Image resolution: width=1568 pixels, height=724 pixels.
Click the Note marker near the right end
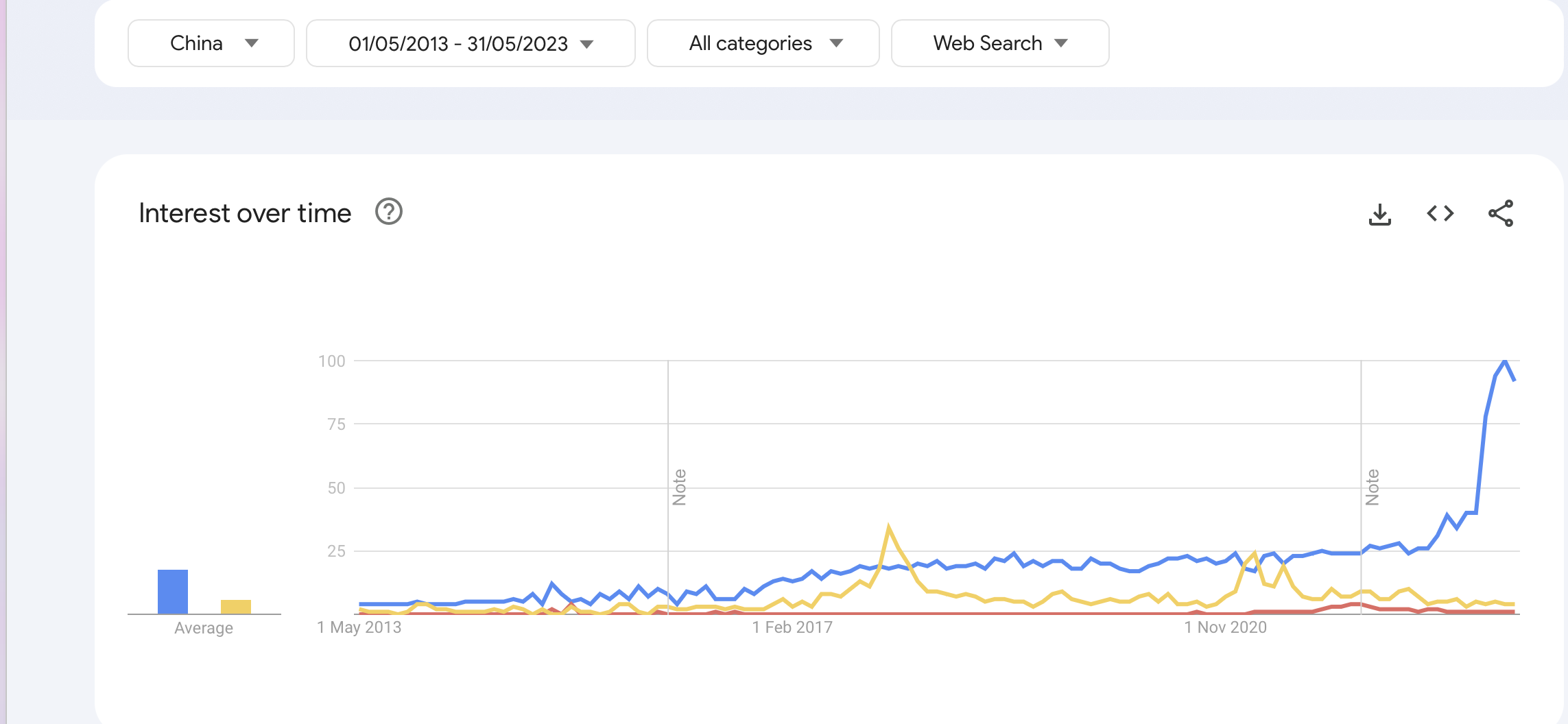[x=1372, y=487]
